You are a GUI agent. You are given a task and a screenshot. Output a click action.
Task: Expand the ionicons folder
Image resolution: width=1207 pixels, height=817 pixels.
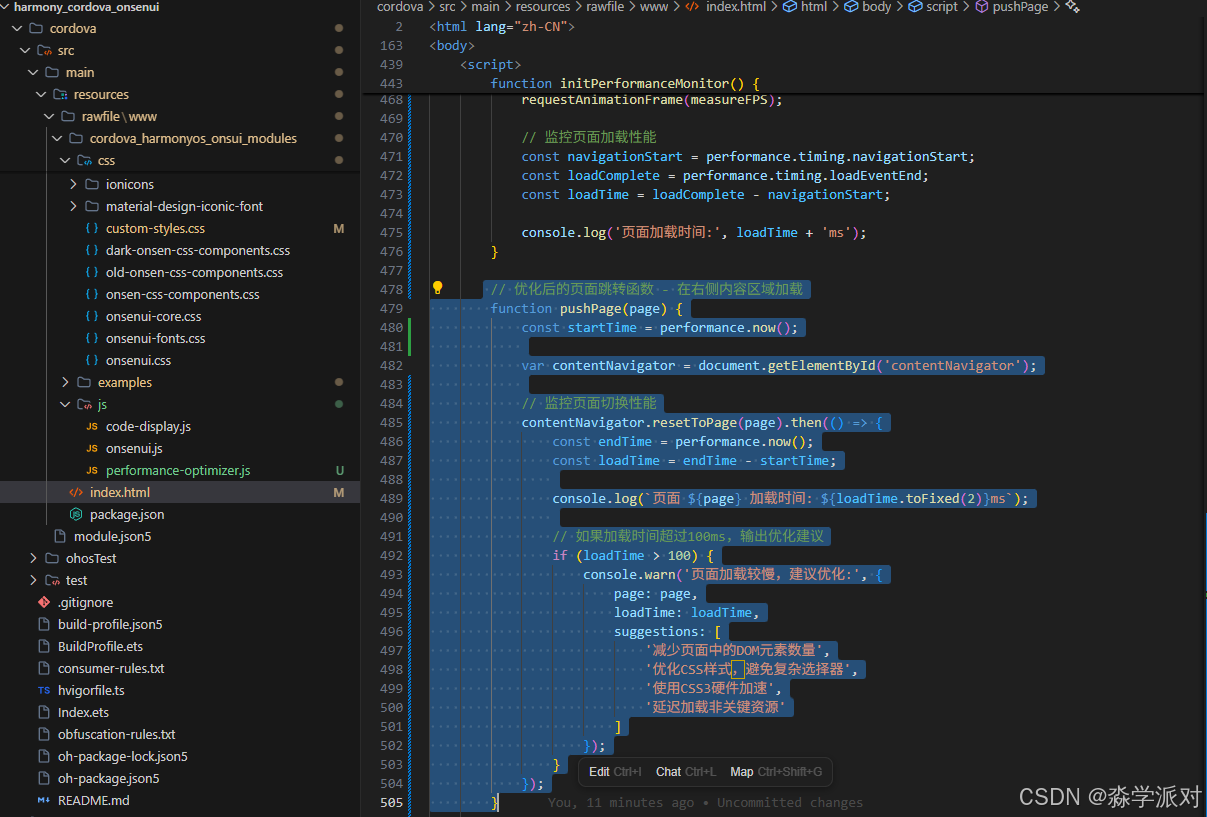[x=73, y=185]
